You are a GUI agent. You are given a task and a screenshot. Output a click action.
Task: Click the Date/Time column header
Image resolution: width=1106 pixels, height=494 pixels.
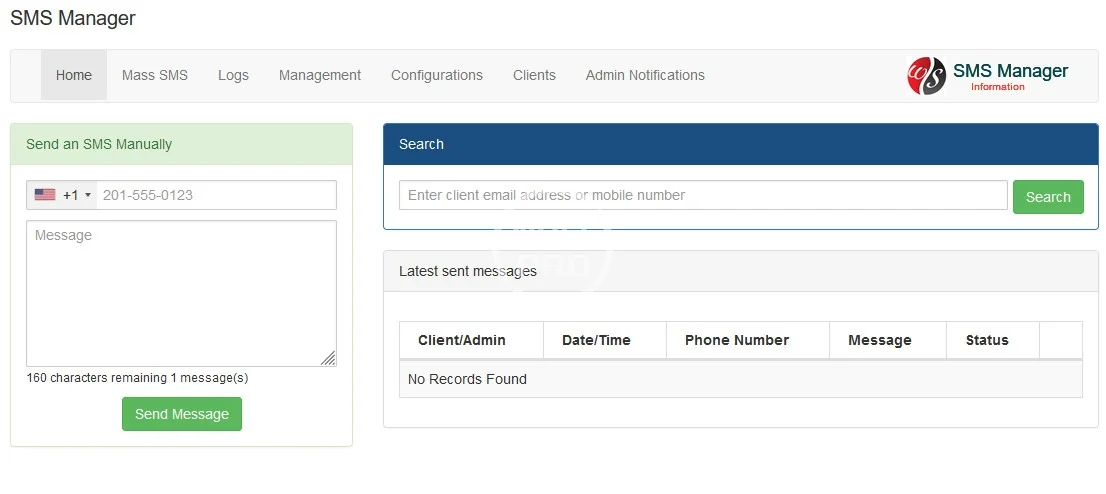(596, 340)
